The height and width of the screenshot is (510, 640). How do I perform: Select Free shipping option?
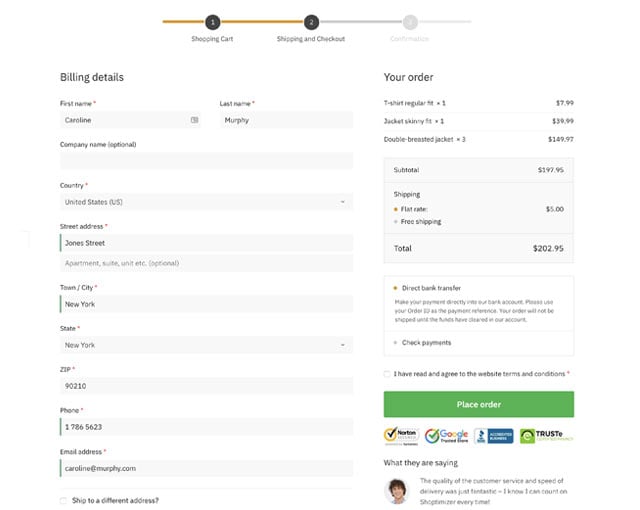click(396, 222)
